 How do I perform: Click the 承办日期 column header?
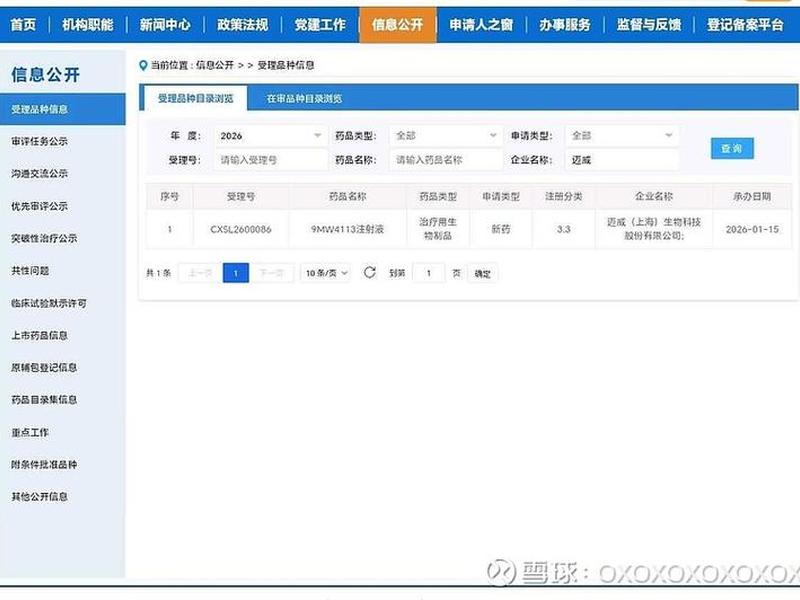752,196
